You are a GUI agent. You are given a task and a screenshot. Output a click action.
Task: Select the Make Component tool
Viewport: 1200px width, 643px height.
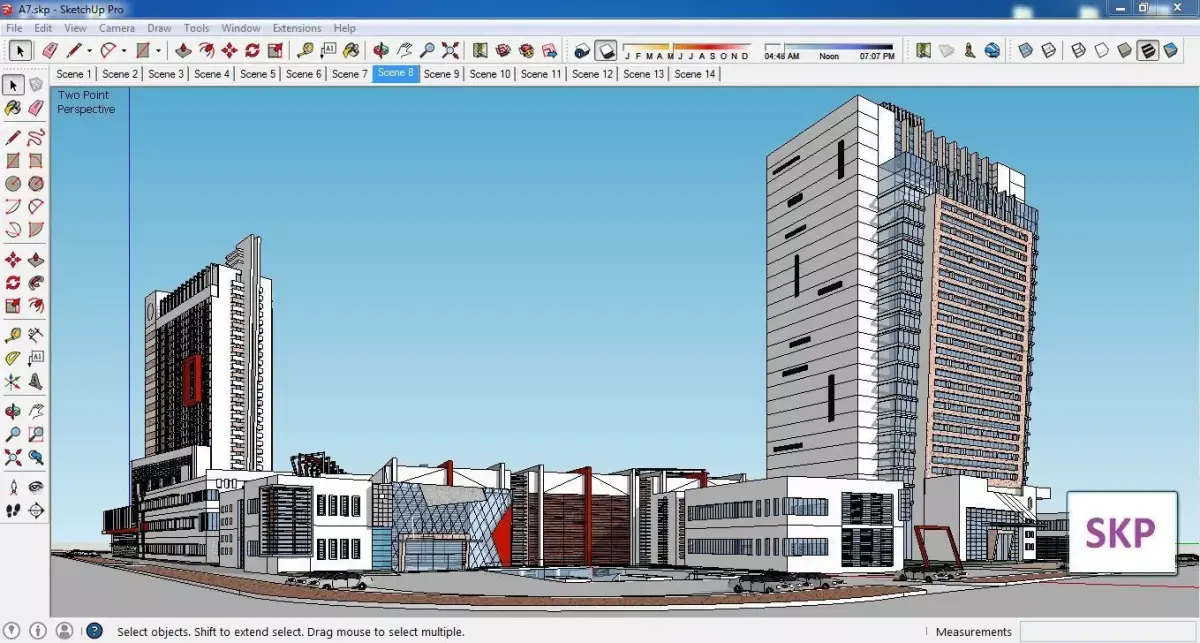tap(36, 85)
